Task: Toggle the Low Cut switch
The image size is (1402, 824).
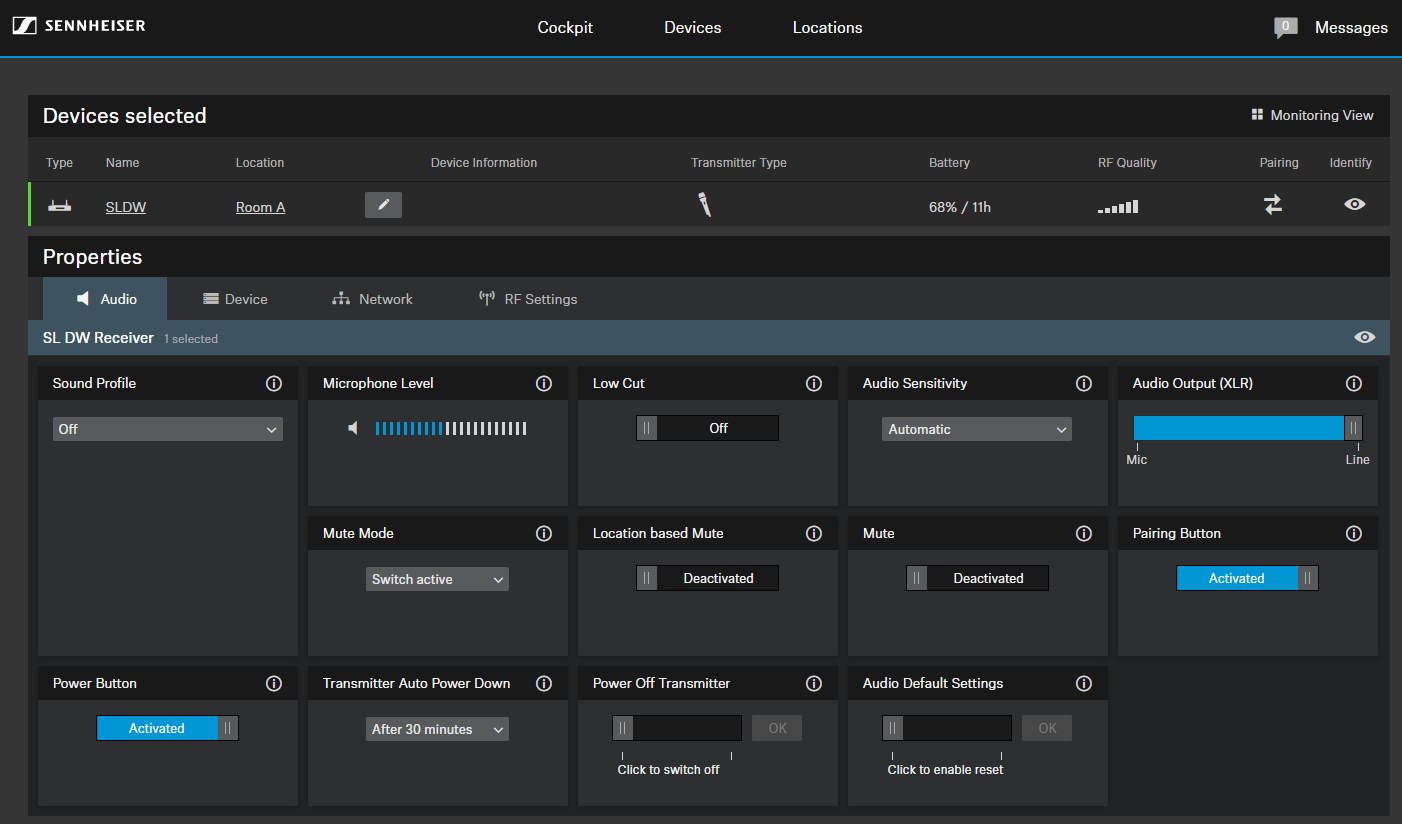Action: pyautogui.click(x=707, y=428)
